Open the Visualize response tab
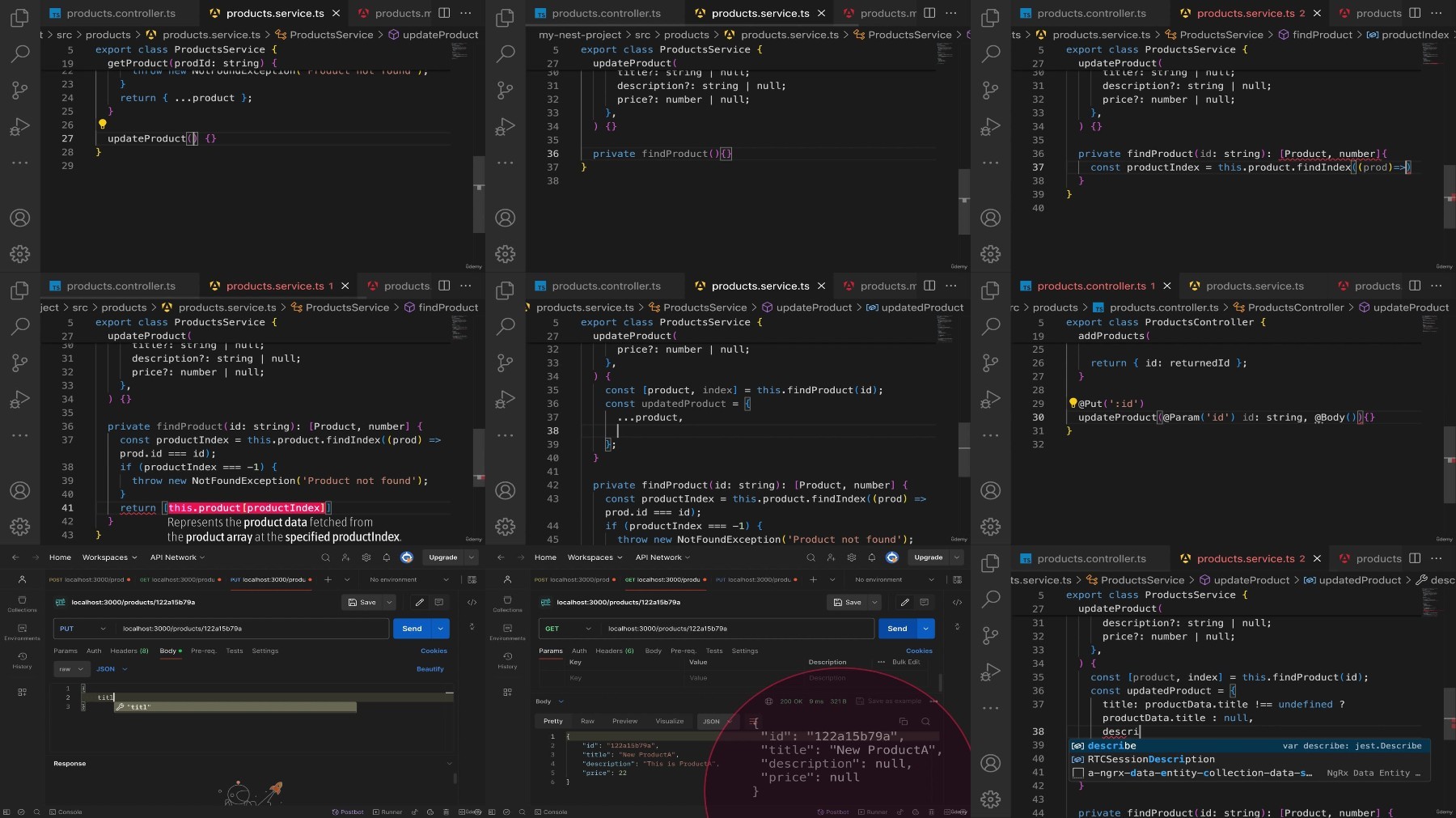 (669, 721)
